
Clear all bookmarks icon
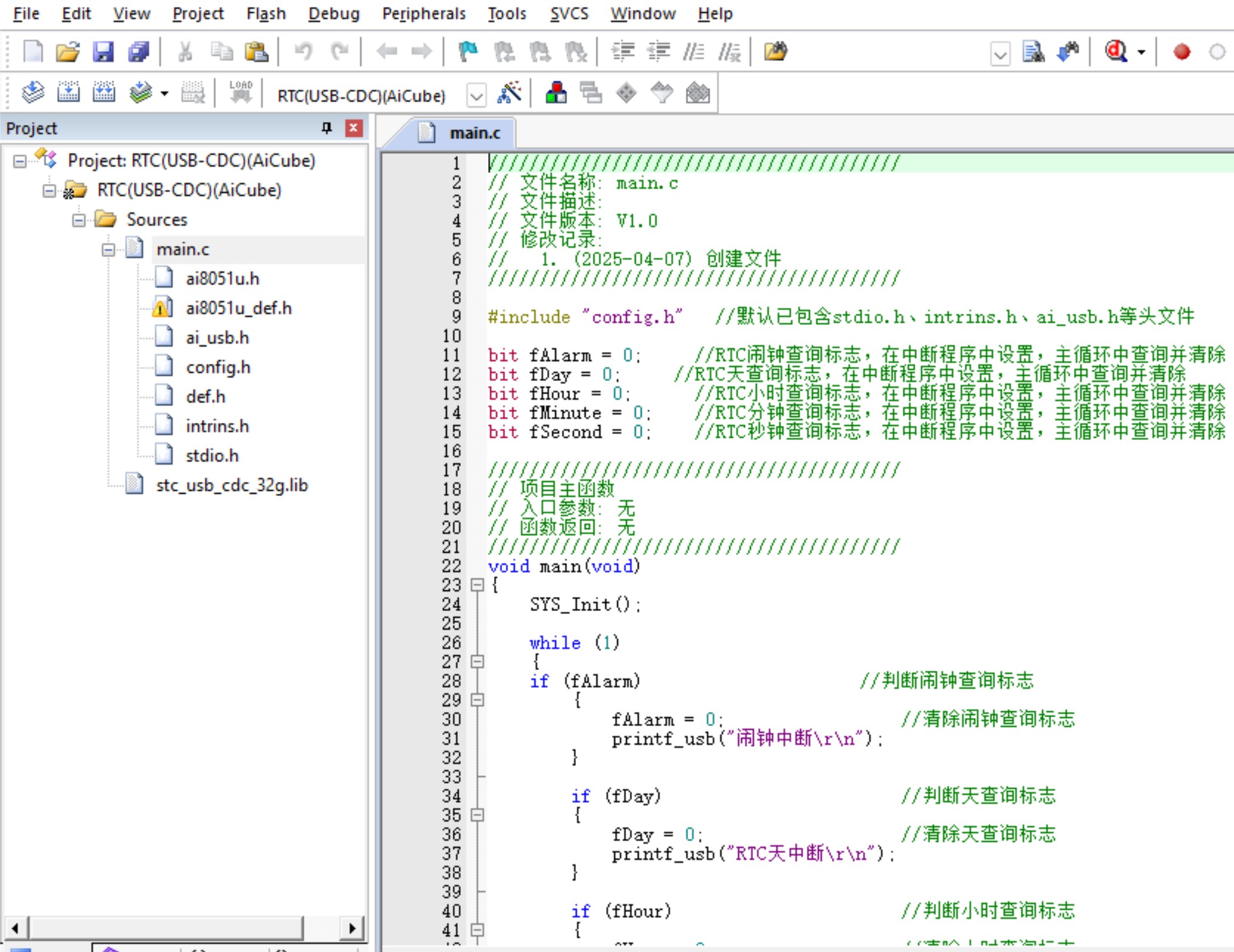point(576,51)
